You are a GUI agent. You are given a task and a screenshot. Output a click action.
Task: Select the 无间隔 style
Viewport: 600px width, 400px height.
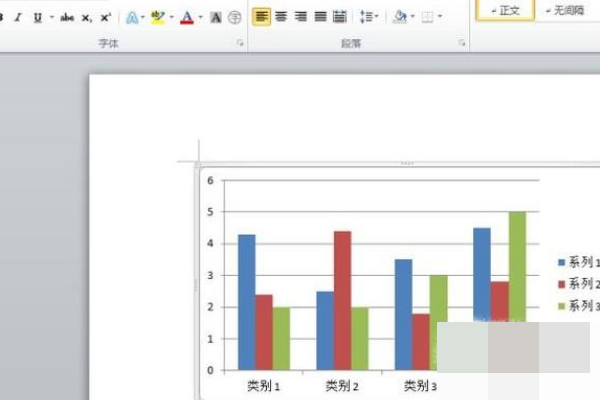click(x=565, y=10)
